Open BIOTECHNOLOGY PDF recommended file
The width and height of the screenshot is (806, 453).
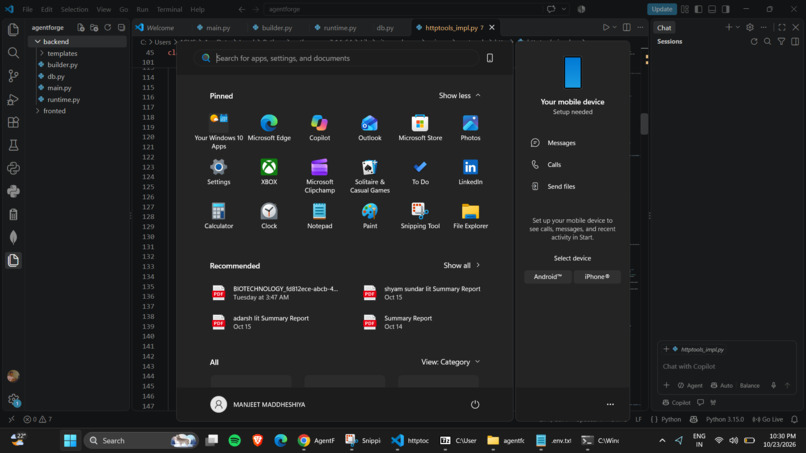coord(275,293)
